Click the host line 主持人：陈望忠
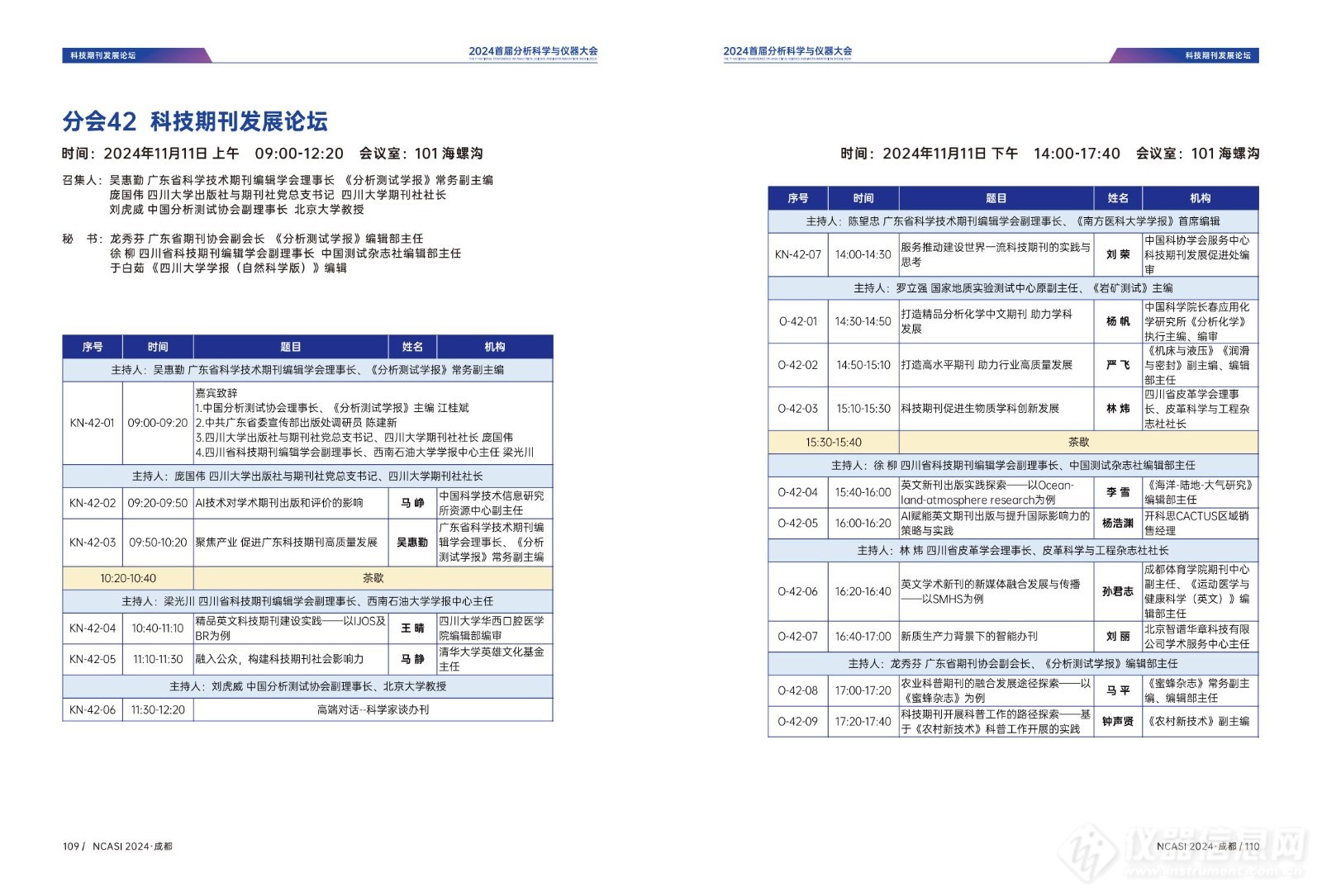 coord(1013,221)
